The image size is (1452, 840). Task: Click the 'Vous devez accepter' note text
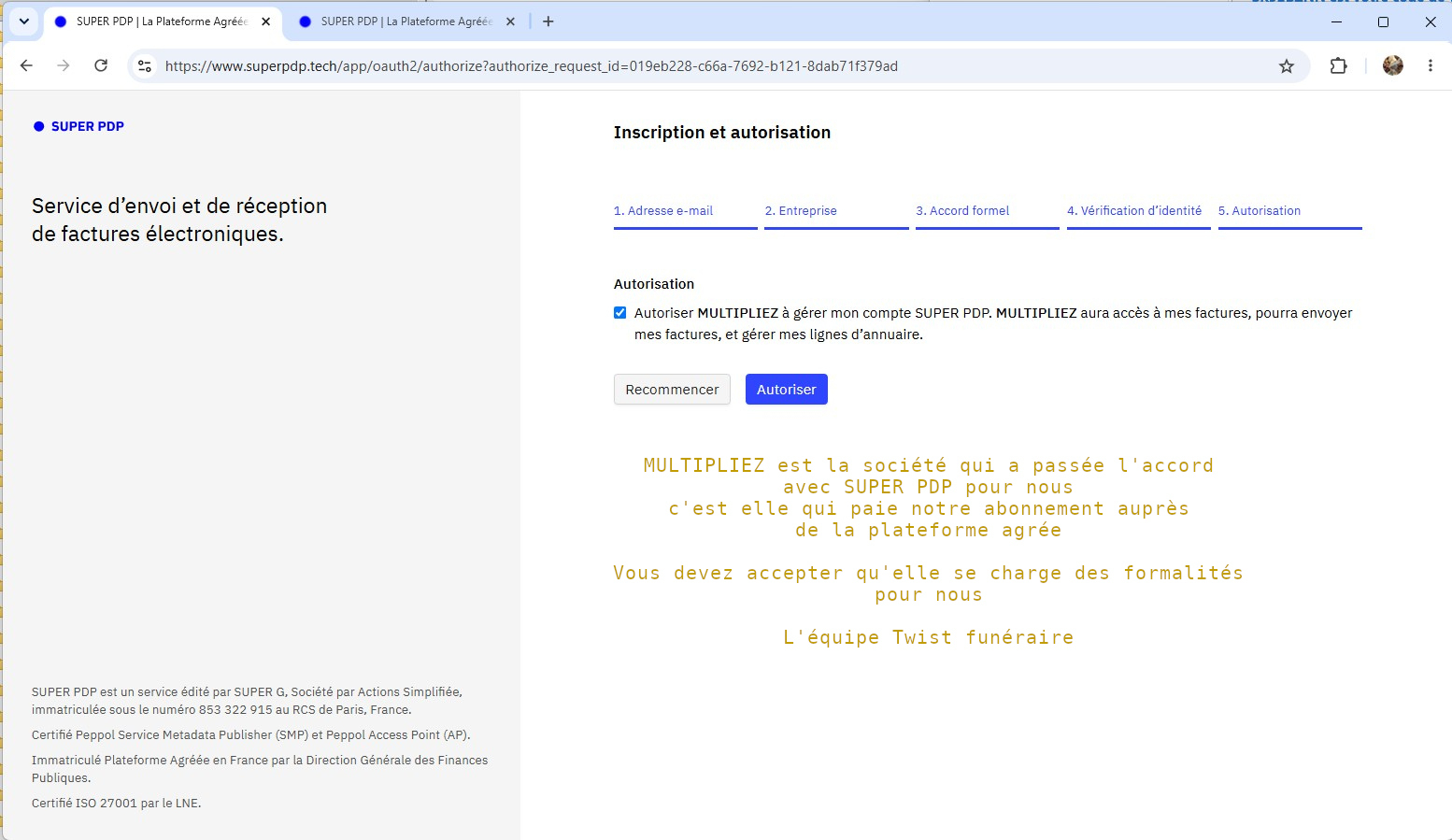tap(929, 584)
